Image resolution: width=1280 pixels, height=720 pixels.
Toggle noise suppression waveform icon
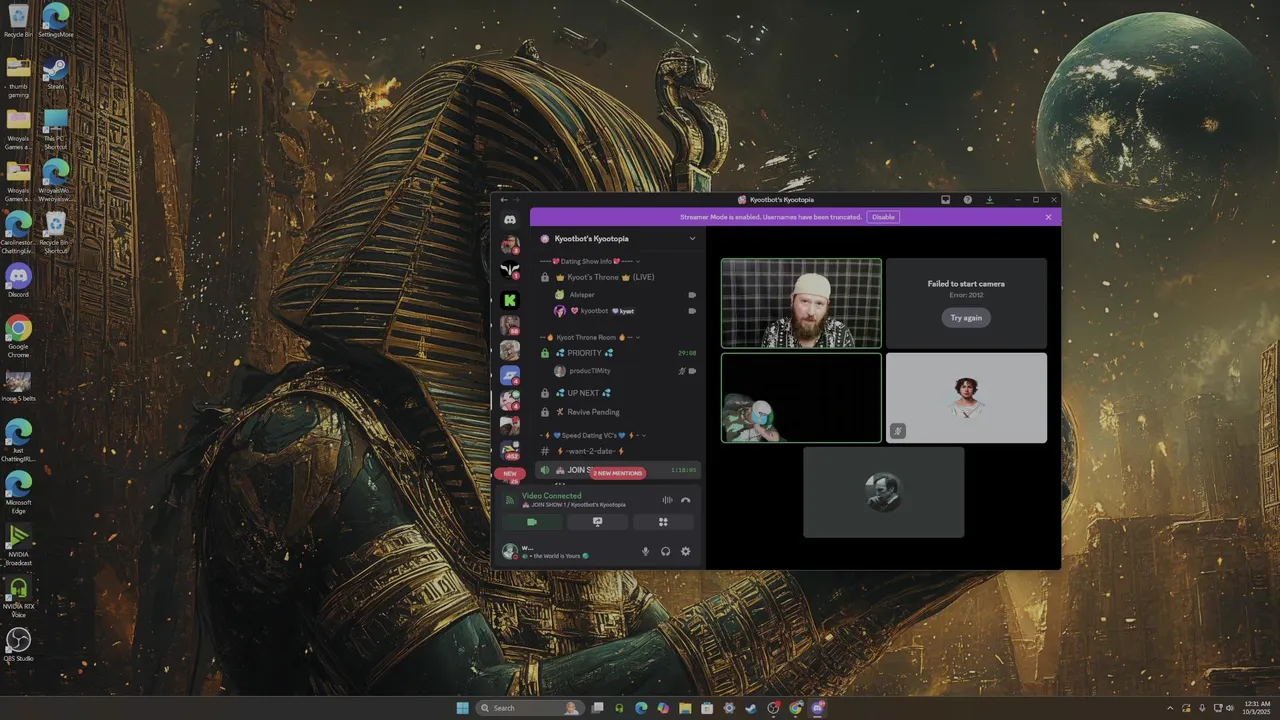point(667,500)
